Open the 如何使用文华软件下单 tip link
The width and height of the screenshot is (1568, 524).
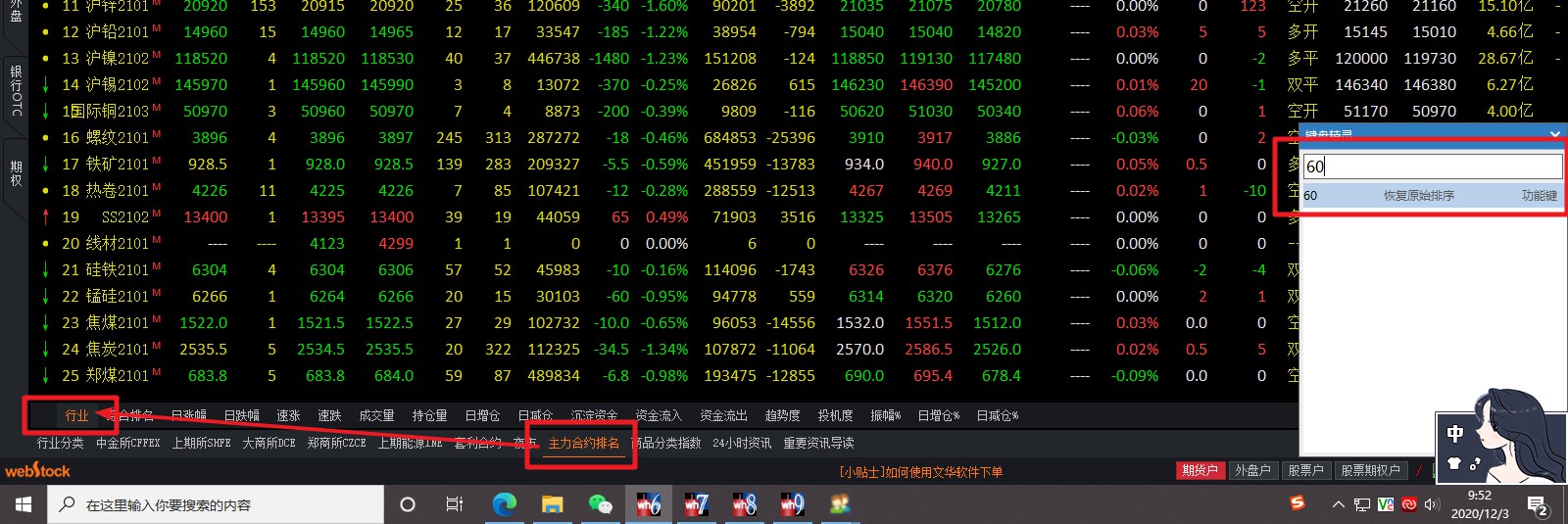(x=921, y=472)
